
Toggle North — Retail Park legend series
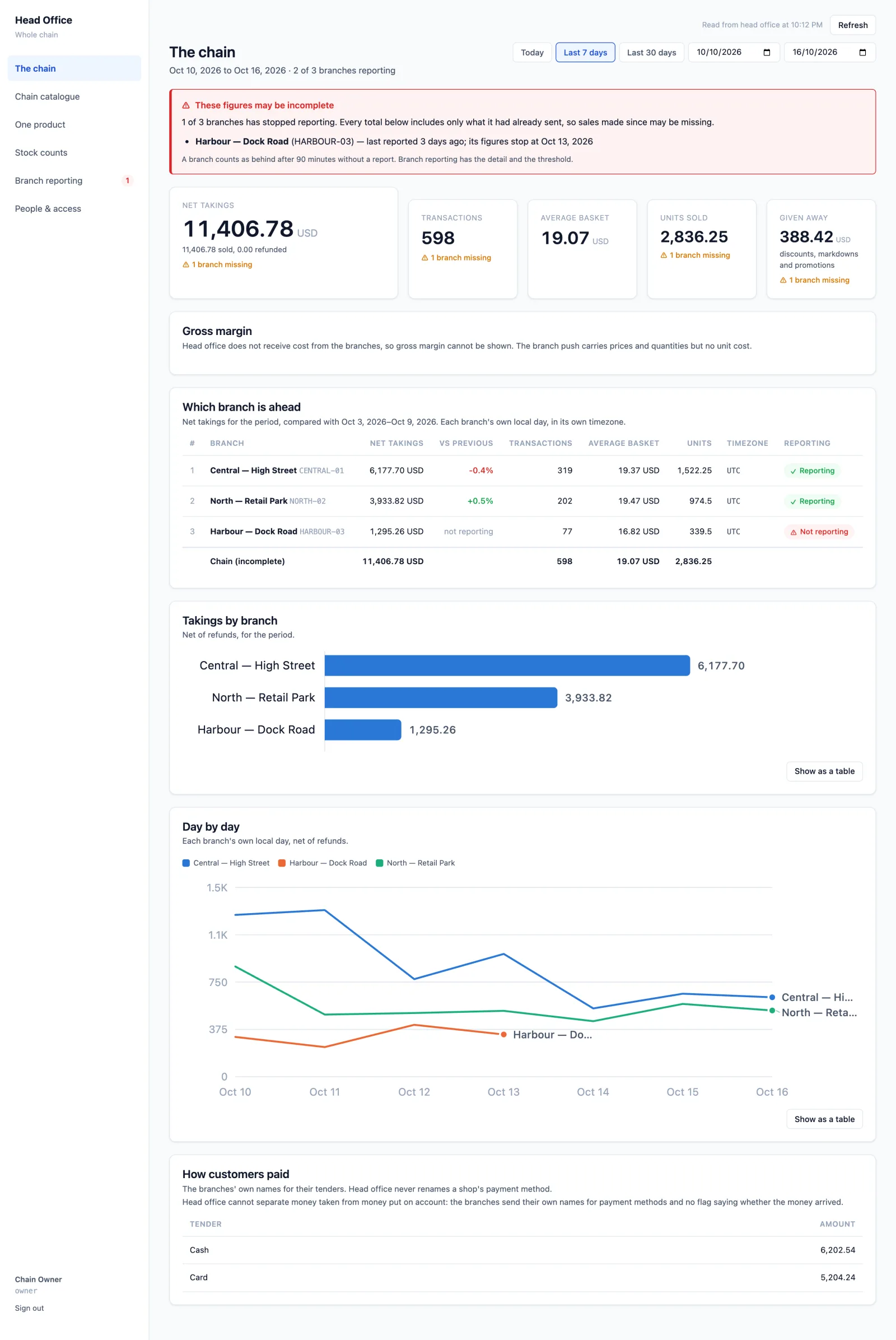pos(416,863)
